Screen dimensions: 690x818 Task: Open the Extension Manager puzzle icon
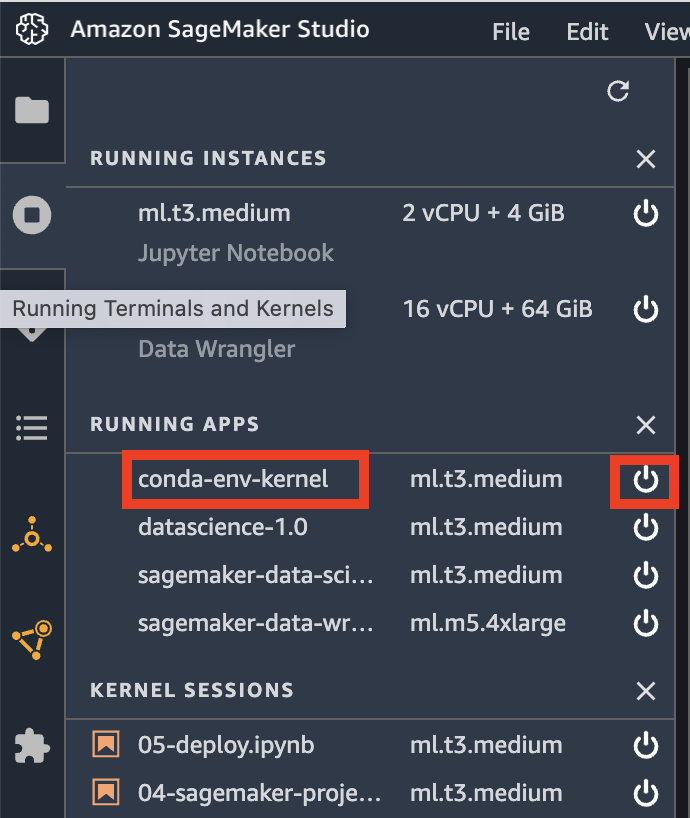(x=32, y=745)
